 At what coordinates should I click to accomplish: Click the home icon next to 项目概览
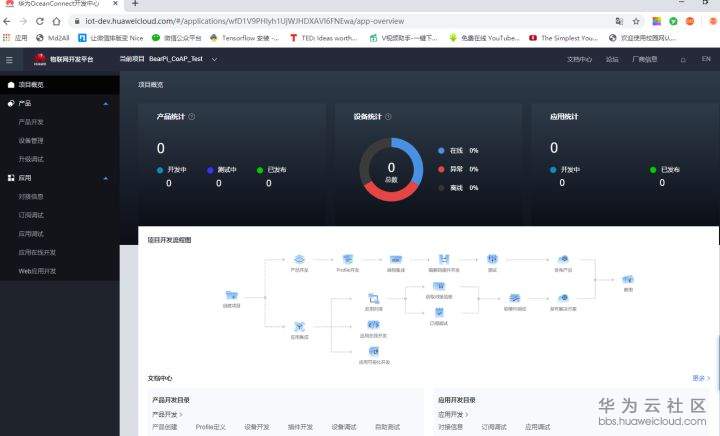tap(11, 84)
